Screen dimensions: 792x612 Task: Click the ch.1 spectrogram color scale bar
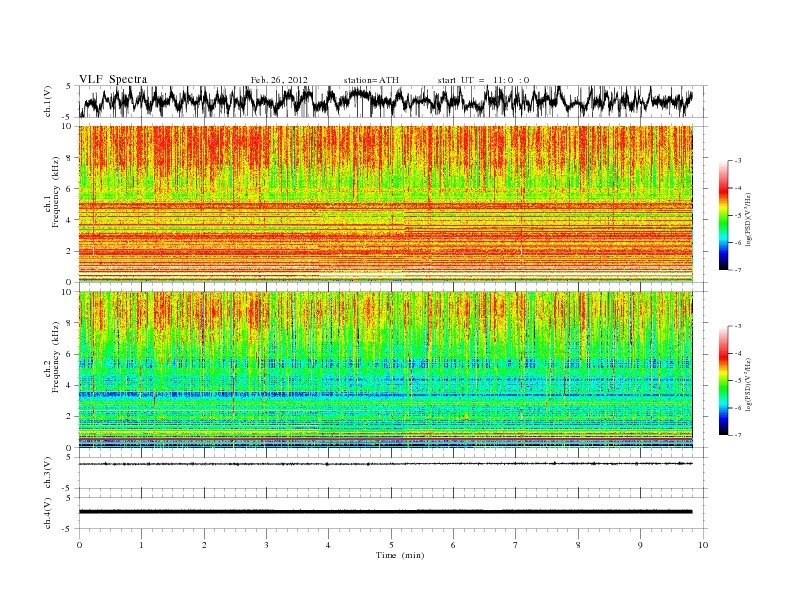click(x=724, y=215)
